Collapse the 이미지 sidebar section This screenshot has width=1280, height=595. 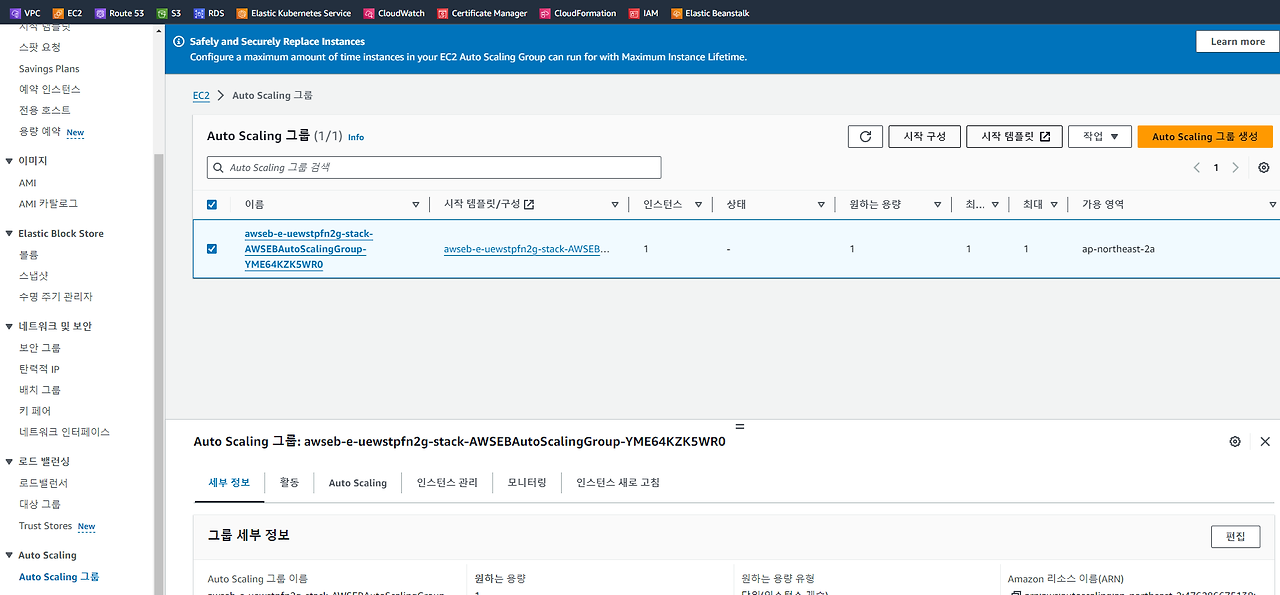coord(9,160)
